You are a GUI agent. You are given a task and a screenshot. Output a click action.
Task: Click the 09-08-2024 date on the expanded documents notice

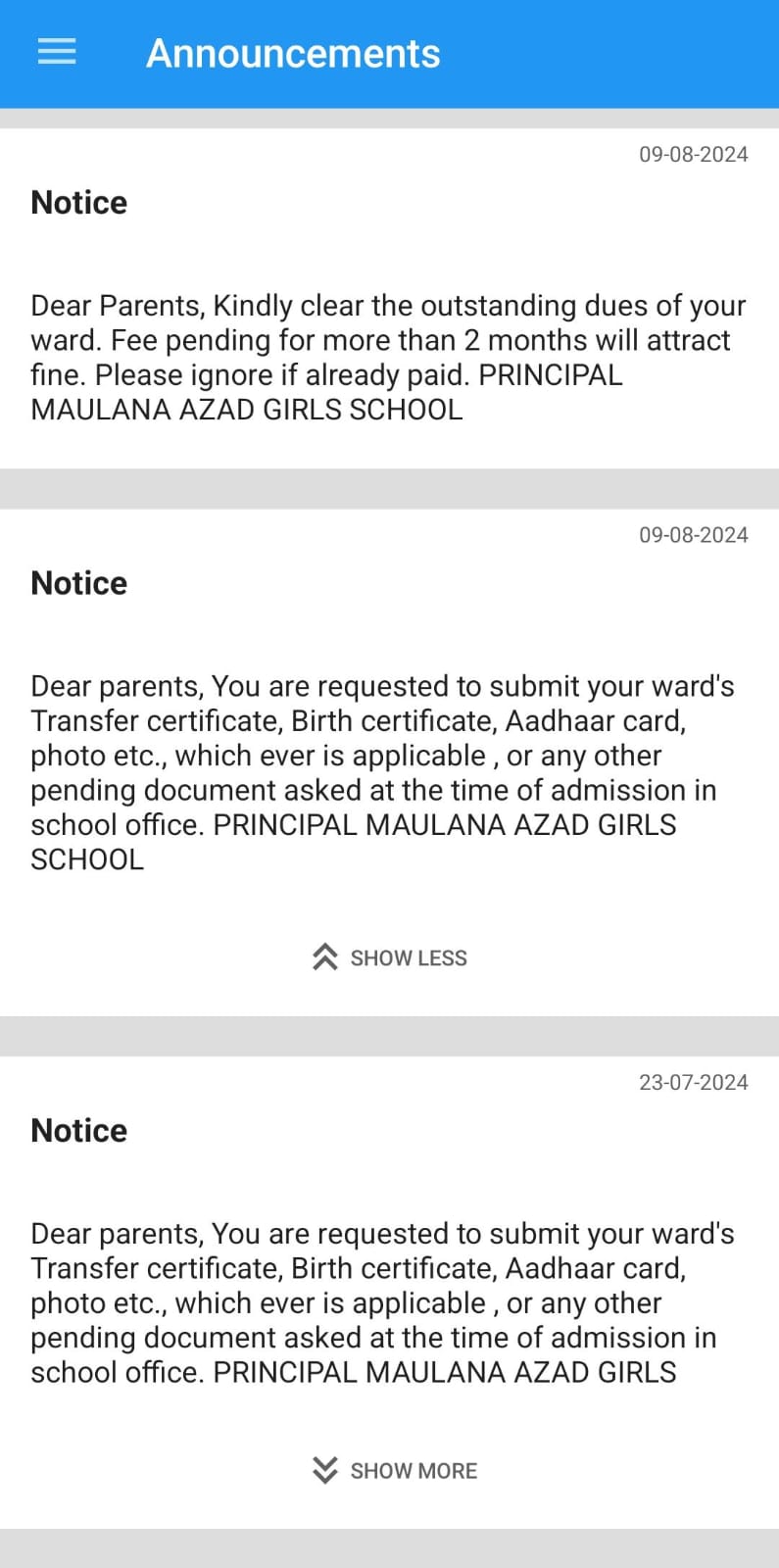tap(693, 535)
